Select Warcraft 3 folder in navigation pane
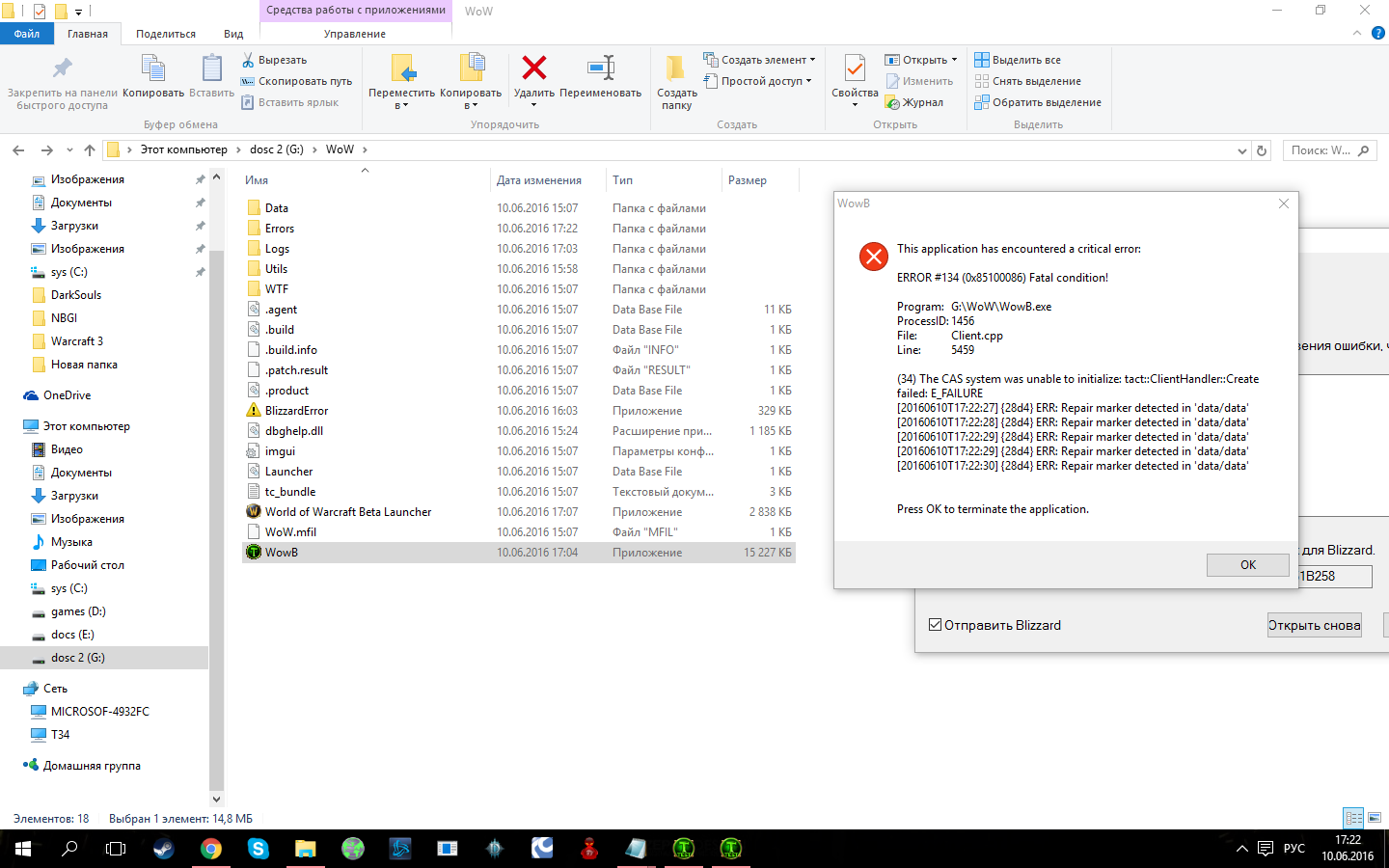 coord(77,341)
